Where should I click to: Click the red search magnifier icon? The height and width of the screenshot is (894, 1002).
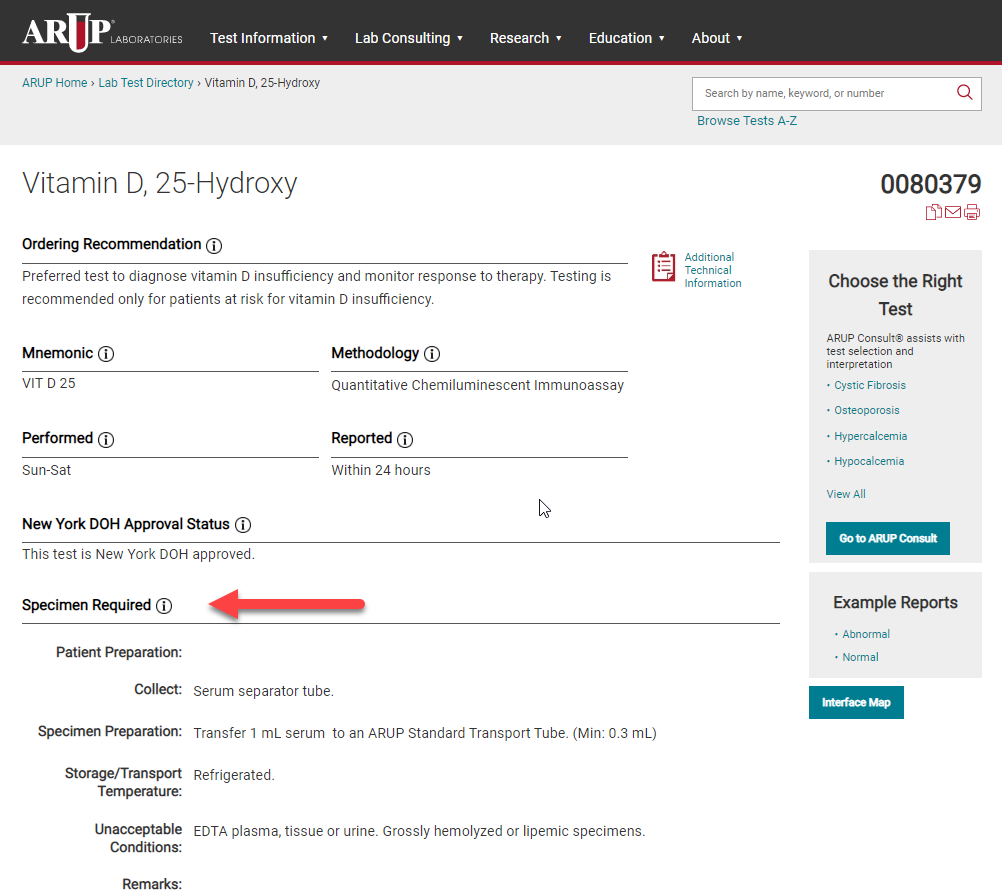964,93
